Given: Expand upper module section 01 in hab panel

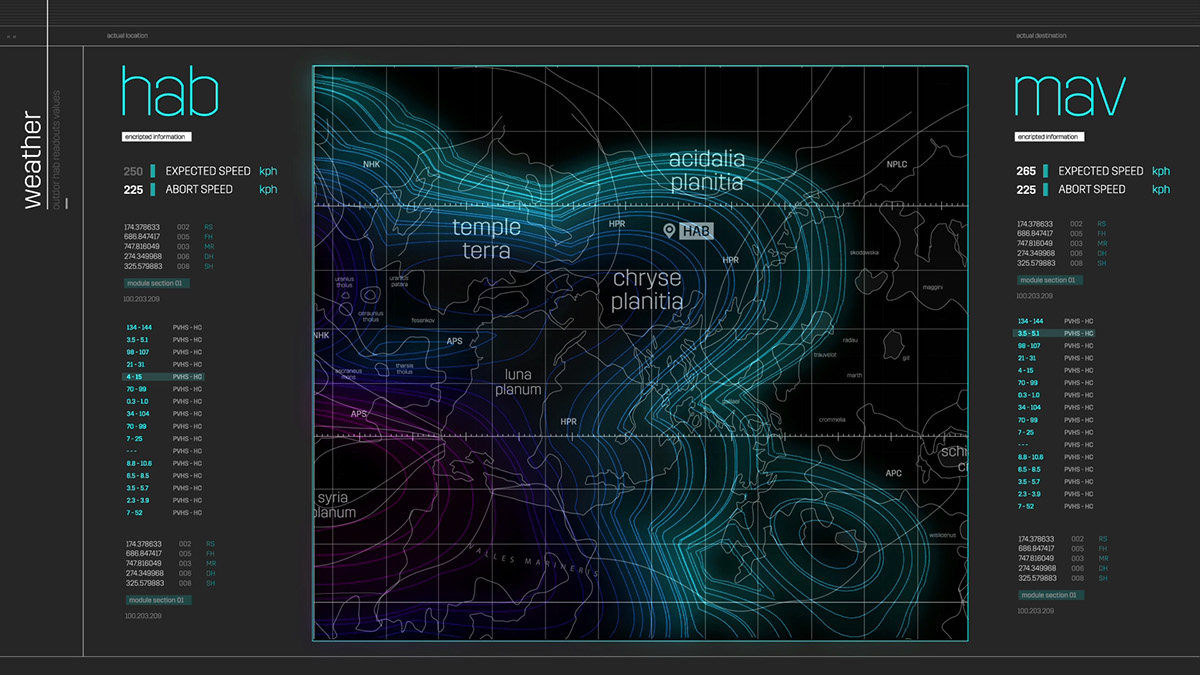Looking at the screenshot, I should 156,284.
